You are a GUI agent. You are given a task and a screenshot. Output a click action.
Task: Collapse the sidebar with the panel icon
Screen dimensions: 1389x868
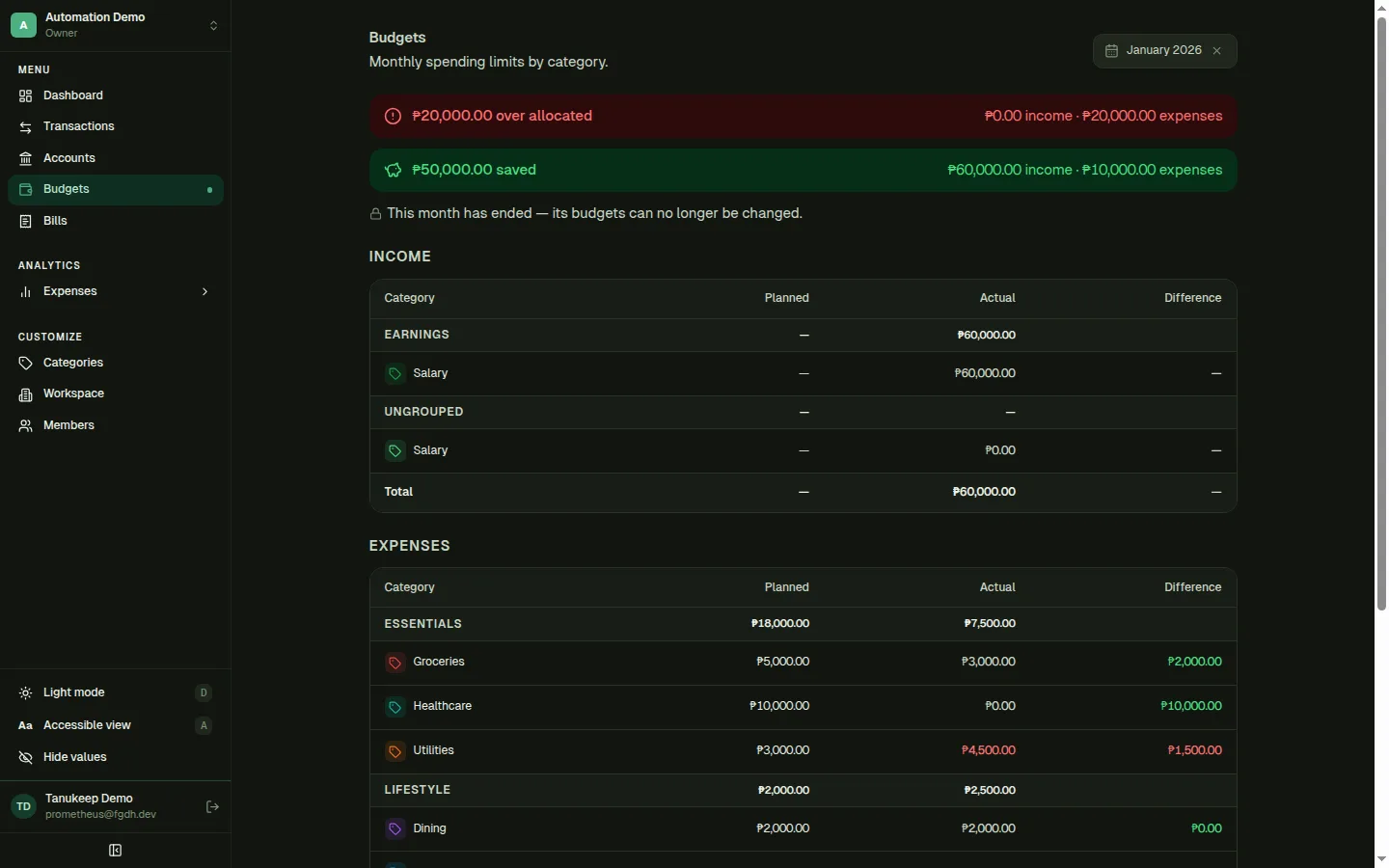coord(115,851)
